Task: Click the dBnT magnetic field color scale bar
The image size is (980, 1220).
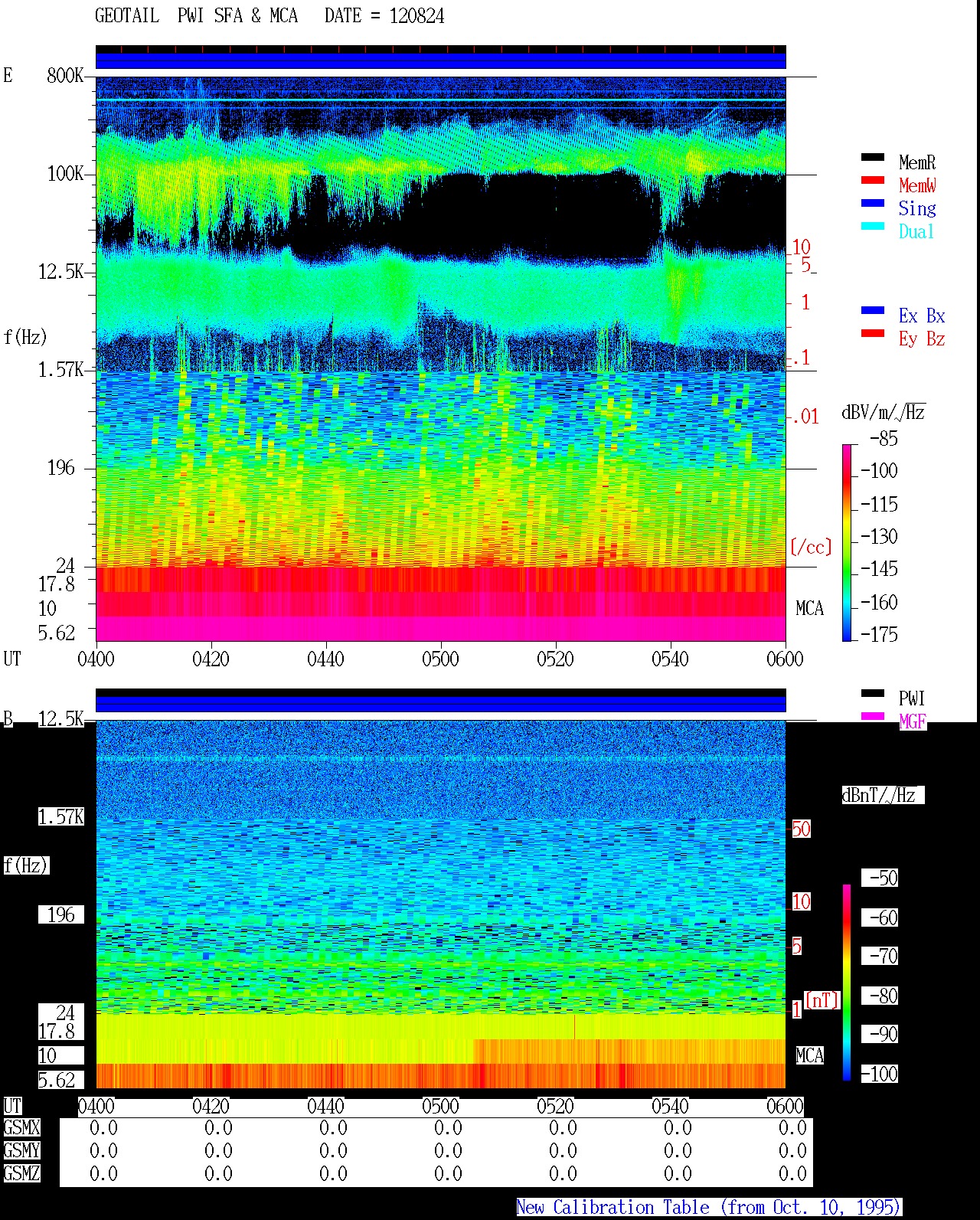Action: point(847,983)
